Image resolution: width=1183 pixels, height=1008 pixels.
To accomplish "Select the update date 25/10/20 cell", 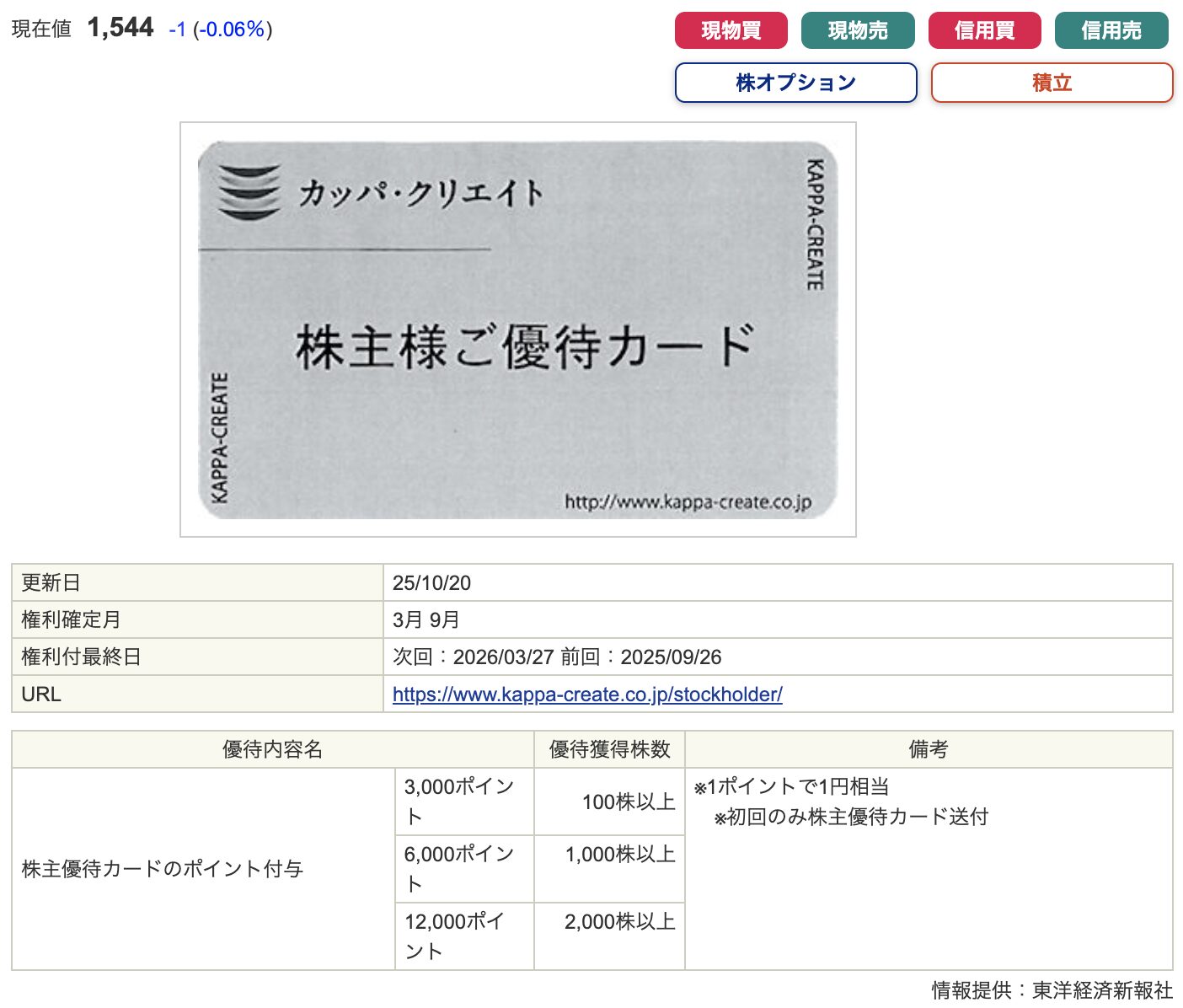I will 431,583.
